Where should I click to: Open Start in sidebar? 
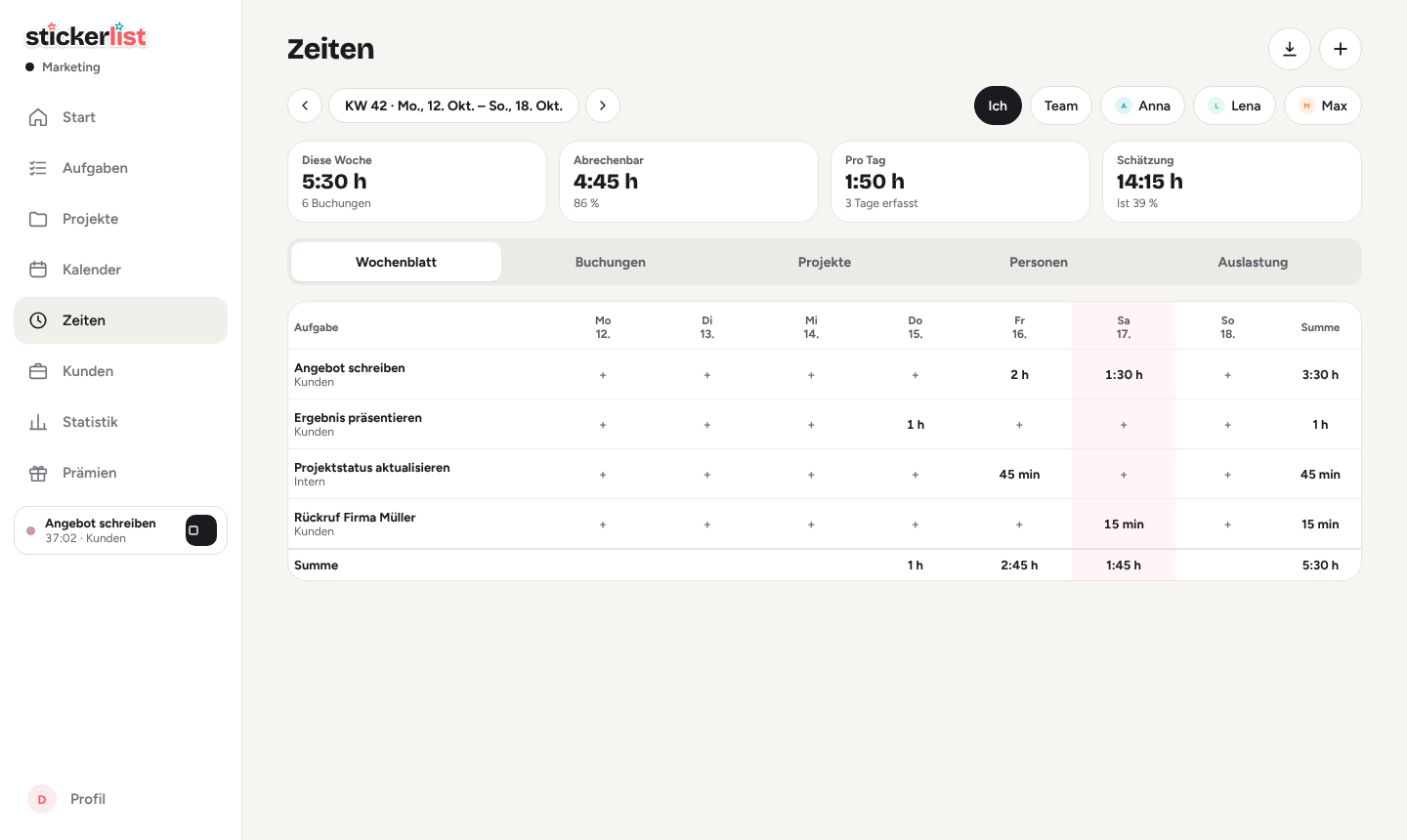(x=120, y=117)
